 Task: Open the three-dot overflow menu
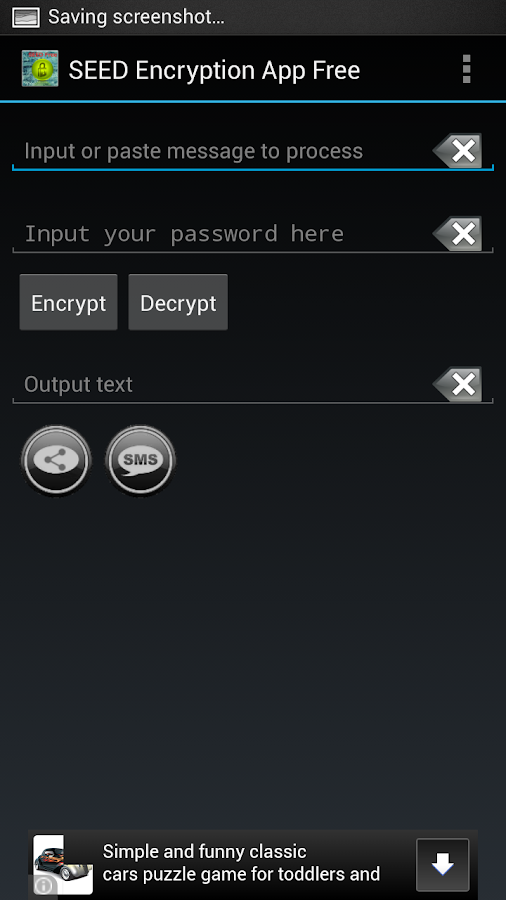[466, 69]
